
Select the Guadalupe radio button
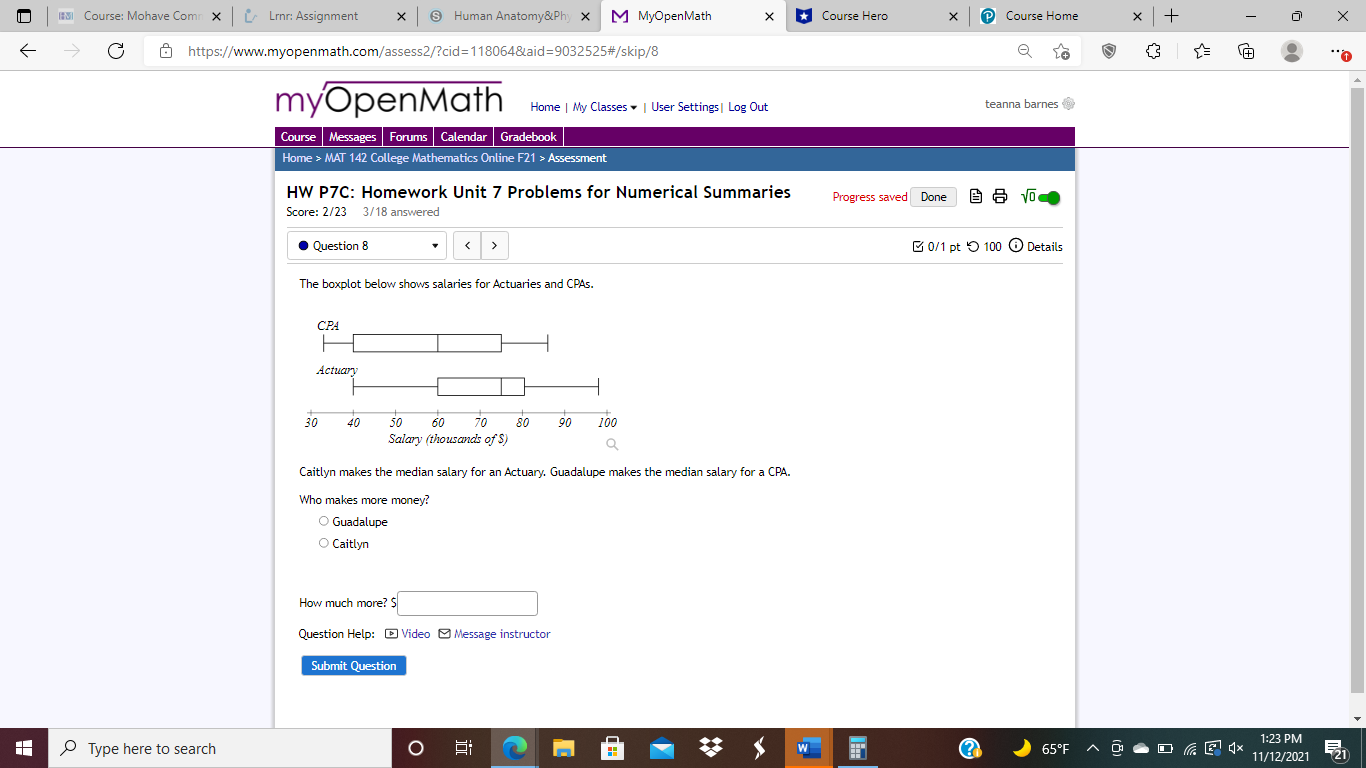click(x=323, y=520)
